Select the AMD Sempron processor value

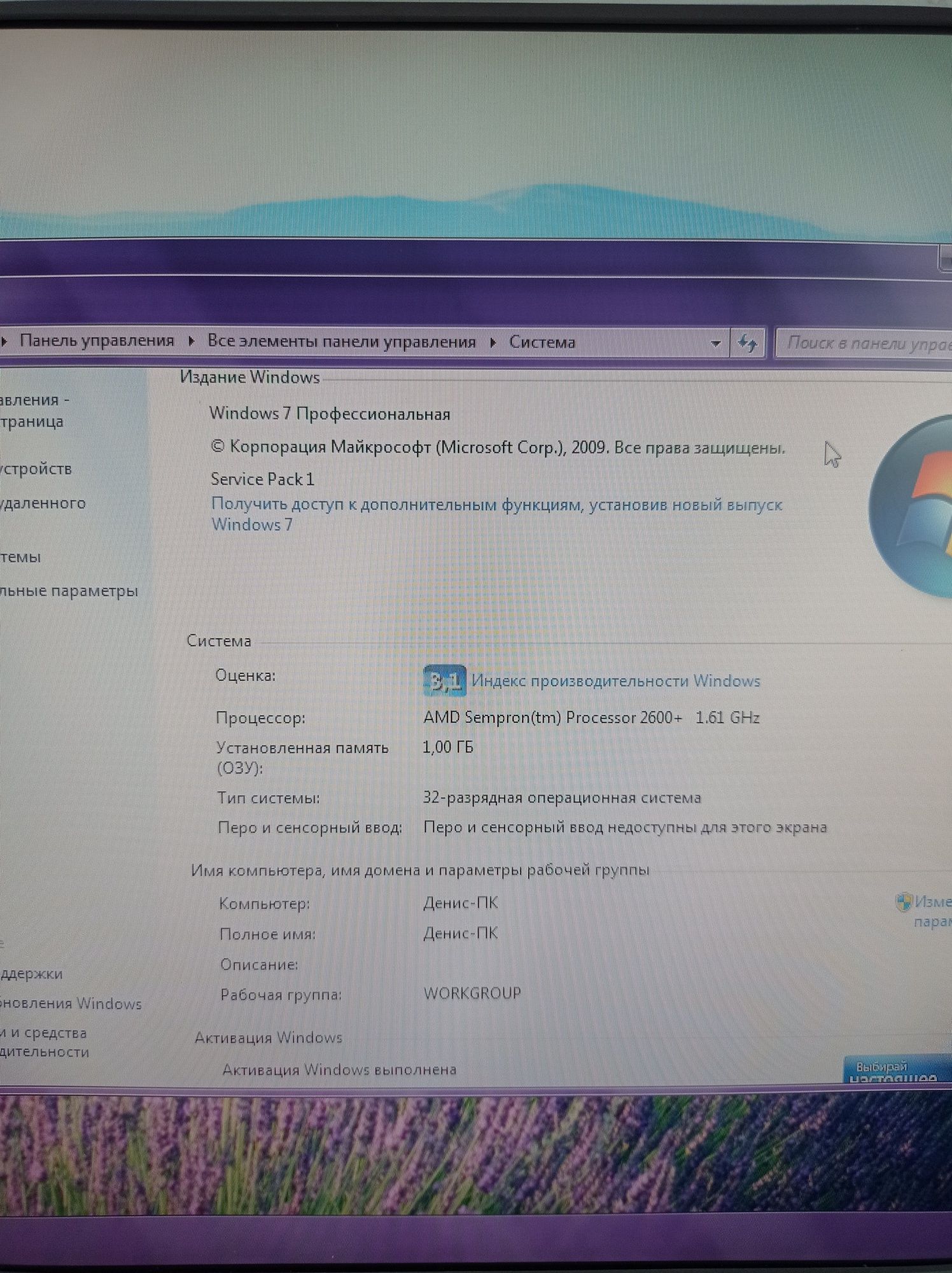pyautogui.click(x=591, y=718)
